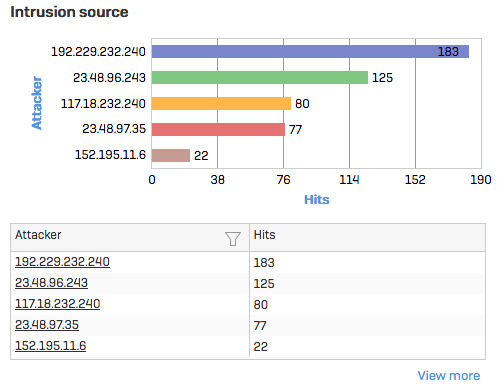
Task: Select the Attacker column header
Action: click(130, 237)
